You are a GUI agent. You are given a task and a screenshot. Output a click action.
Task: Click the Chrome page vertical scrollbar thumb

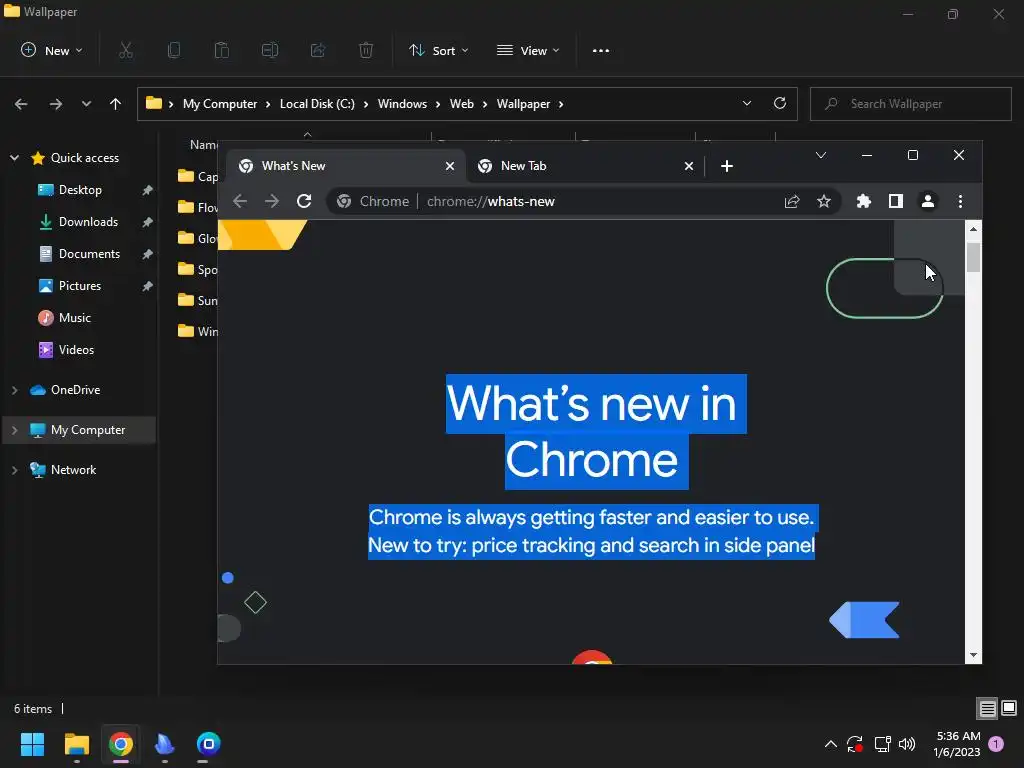(x=973, y=257)
